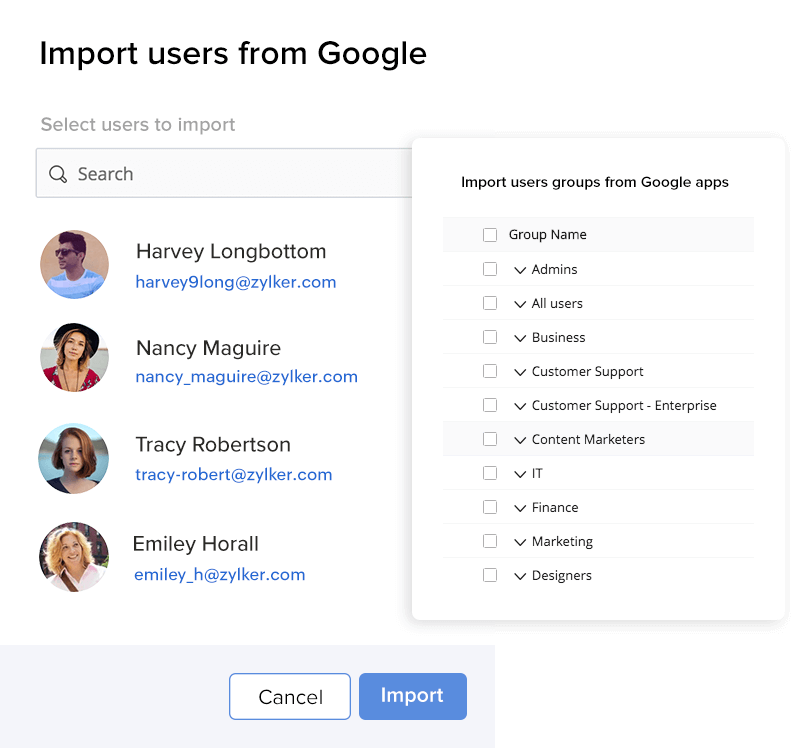
Task: Click the Business group label
Action: pos(559,337)
